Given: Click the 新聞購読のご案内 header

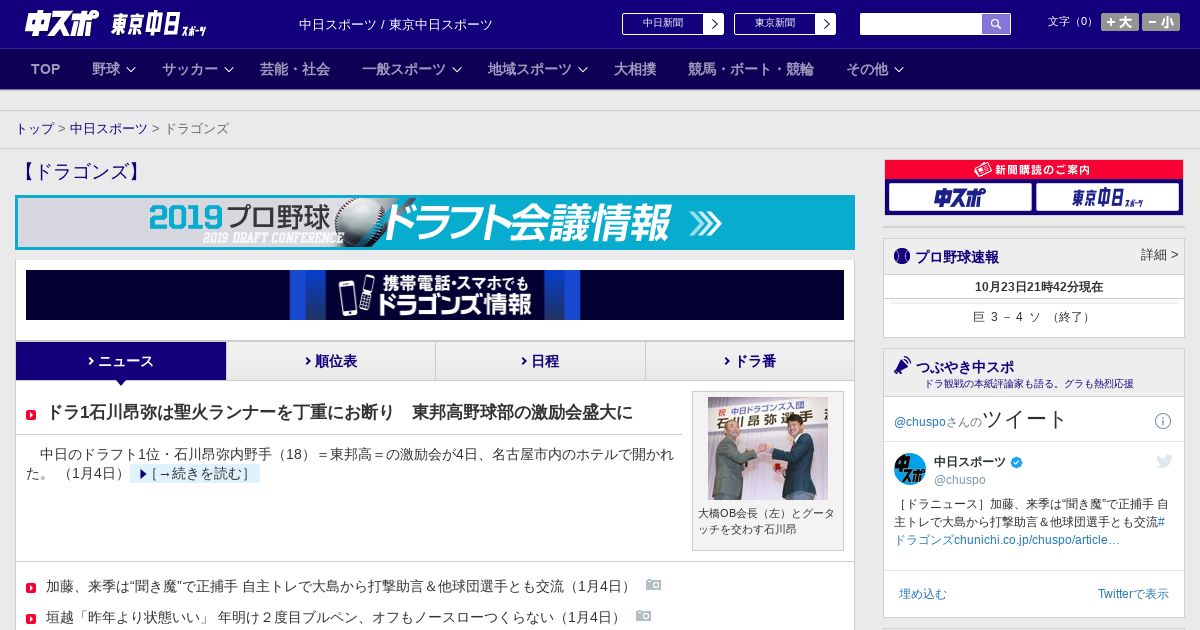Looking at the screenshot, I should click(x=1034, y=170).
